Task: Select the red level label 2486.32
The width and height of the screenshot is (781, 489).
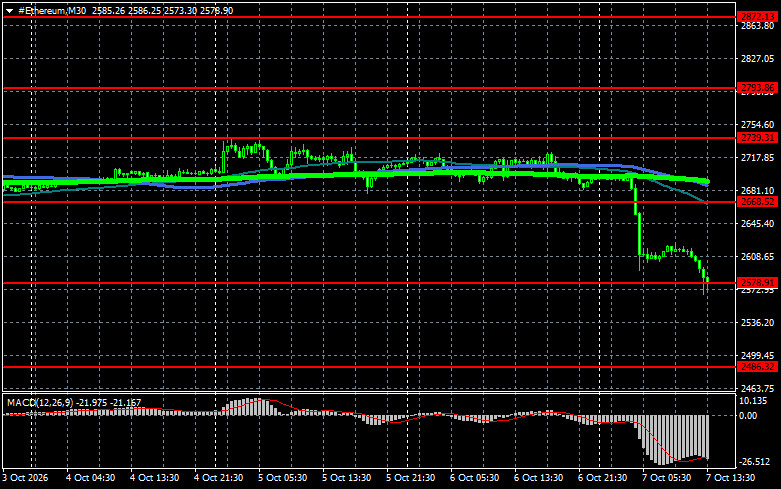Action: coord(757,367)
